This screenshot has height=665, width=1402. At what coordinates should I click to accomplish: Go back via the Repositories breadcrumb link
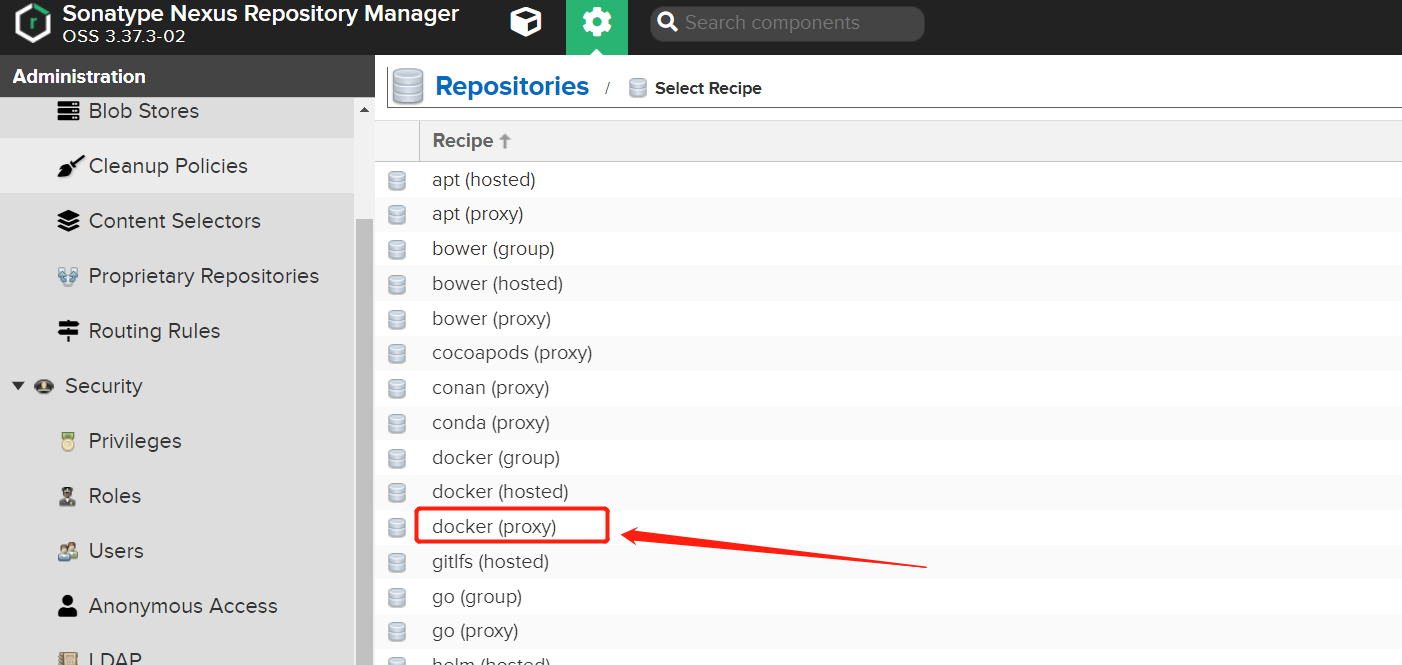pyautogui.click(x=512, y=87)
